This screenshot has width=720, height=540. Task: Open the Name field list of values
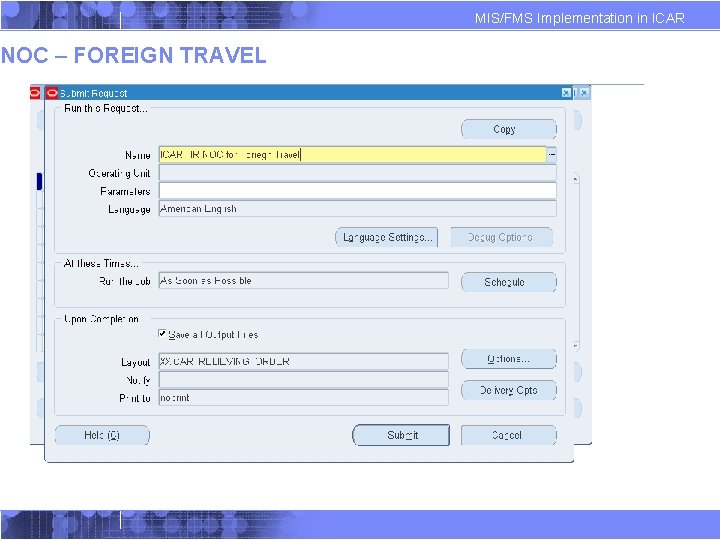pyautogui.click(x=551, y=154)
